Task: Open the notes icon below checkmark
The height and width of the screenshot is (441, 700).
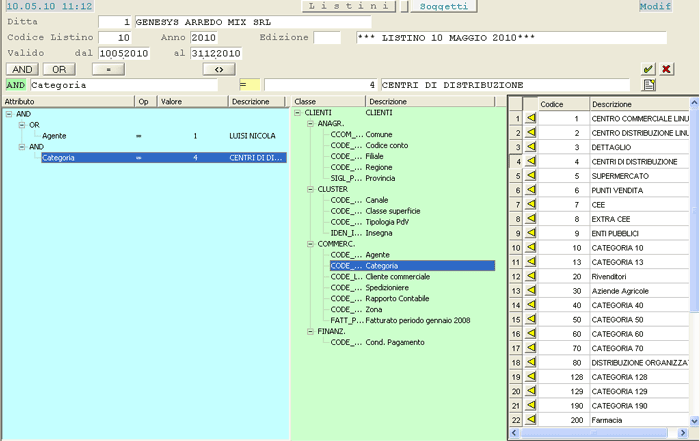Action: (649, 85)
